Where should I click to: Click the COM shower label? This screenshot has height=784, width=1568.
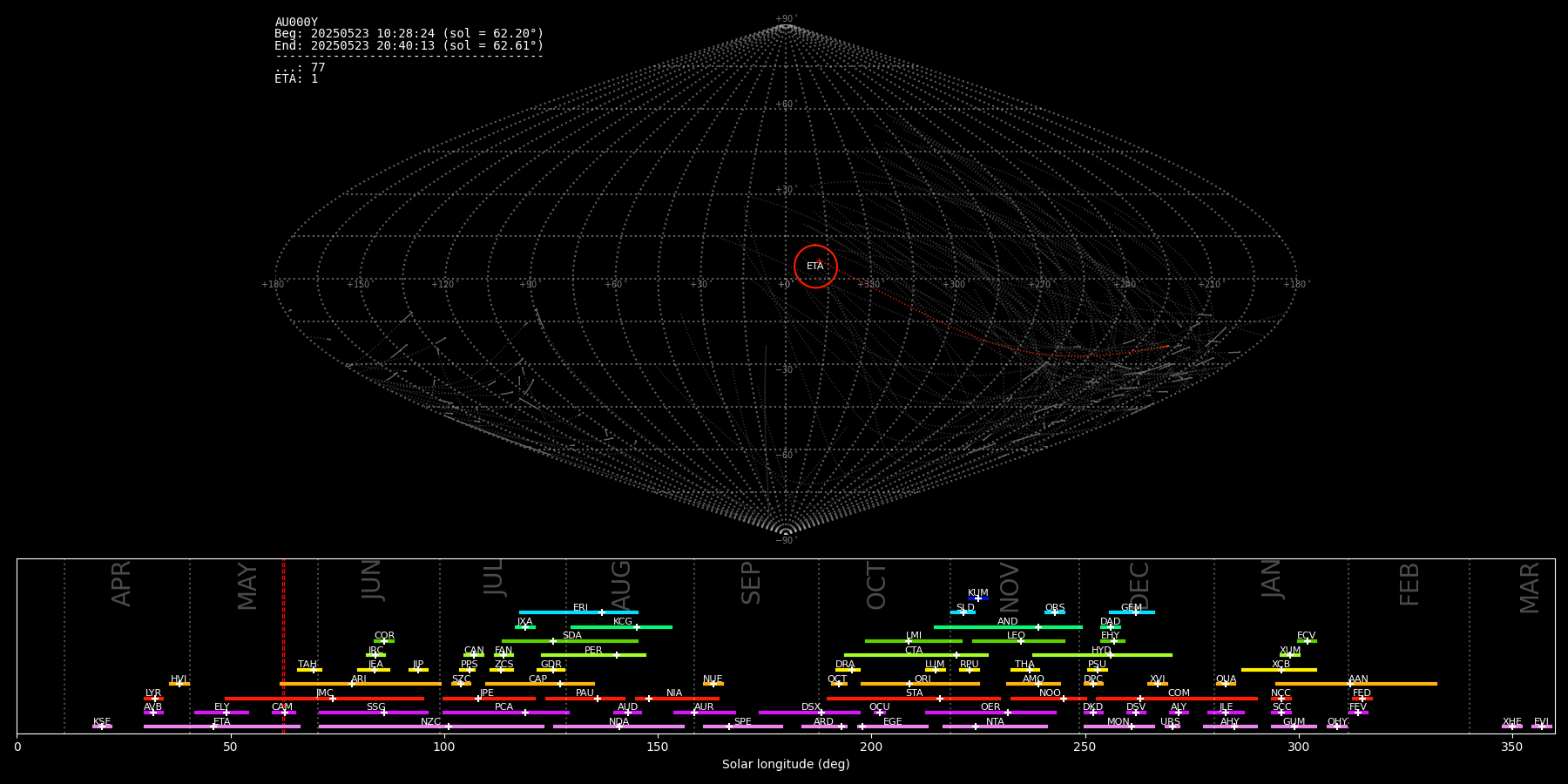(1179, 693)
